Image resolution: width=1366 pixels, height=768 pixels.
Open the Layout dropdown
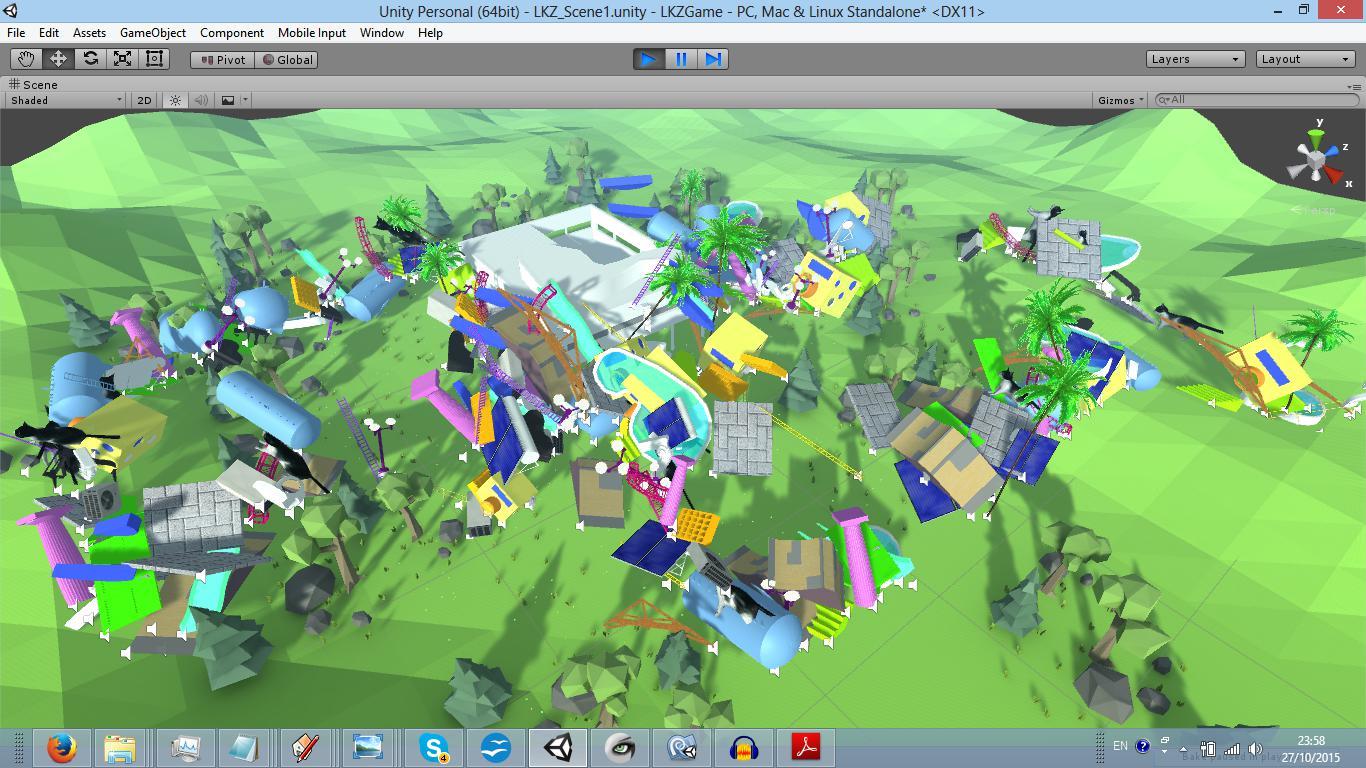(x=1305, y=59)
